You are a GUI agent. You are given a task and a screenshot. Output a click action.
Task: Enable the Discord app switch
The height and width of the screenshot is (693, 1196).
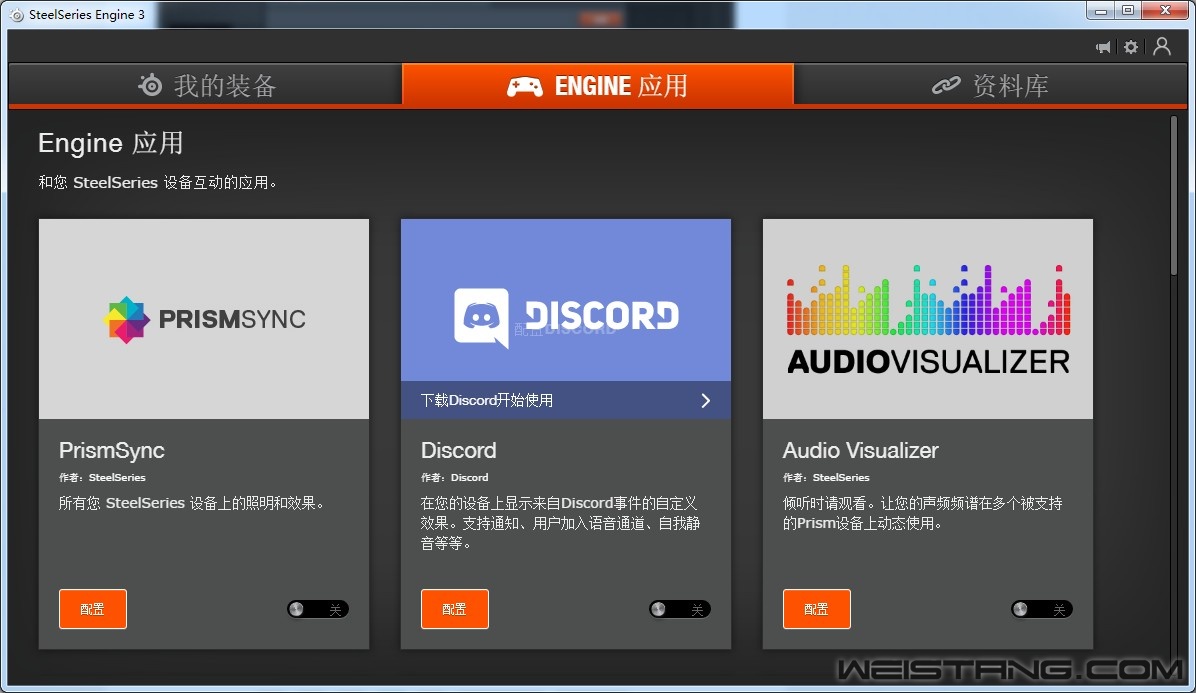click(x=680, y=609)
